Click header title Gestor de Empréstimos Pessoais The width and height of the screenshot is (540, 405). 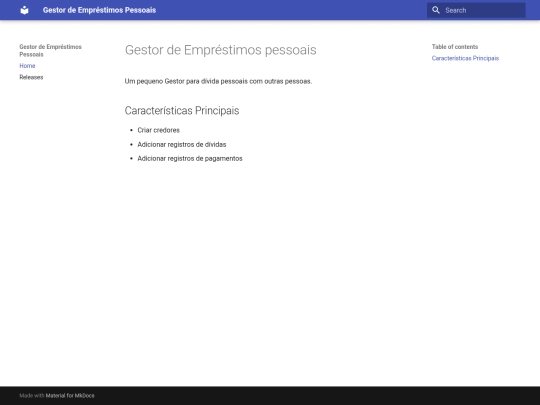99,10
